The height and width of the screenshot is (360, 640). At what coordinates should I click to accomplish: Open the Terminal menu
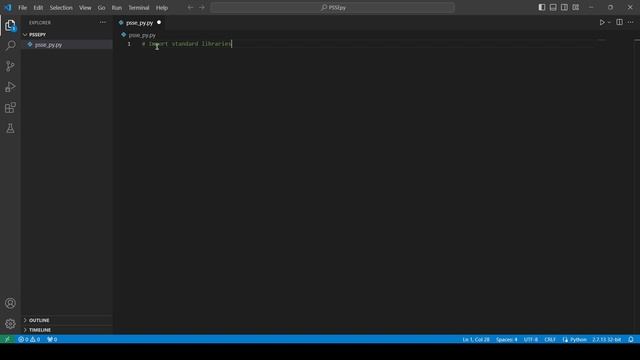139,8
